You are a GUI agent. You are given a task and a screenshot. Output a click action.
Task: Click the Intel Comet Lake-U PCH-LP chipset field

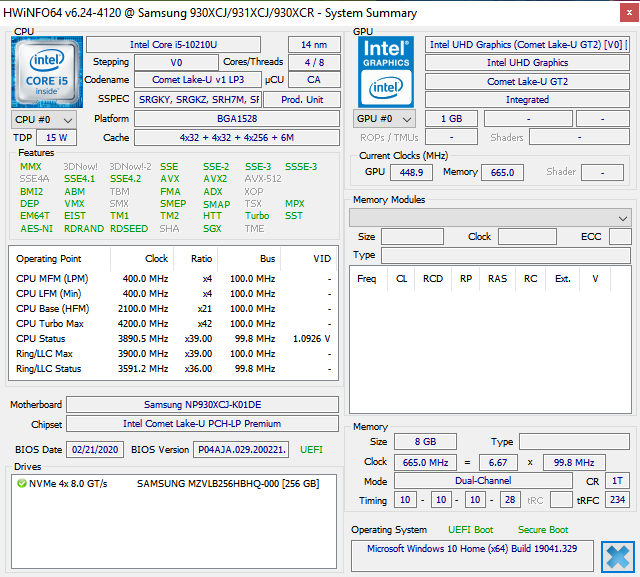pyautogui.click(x=203, y=424)
